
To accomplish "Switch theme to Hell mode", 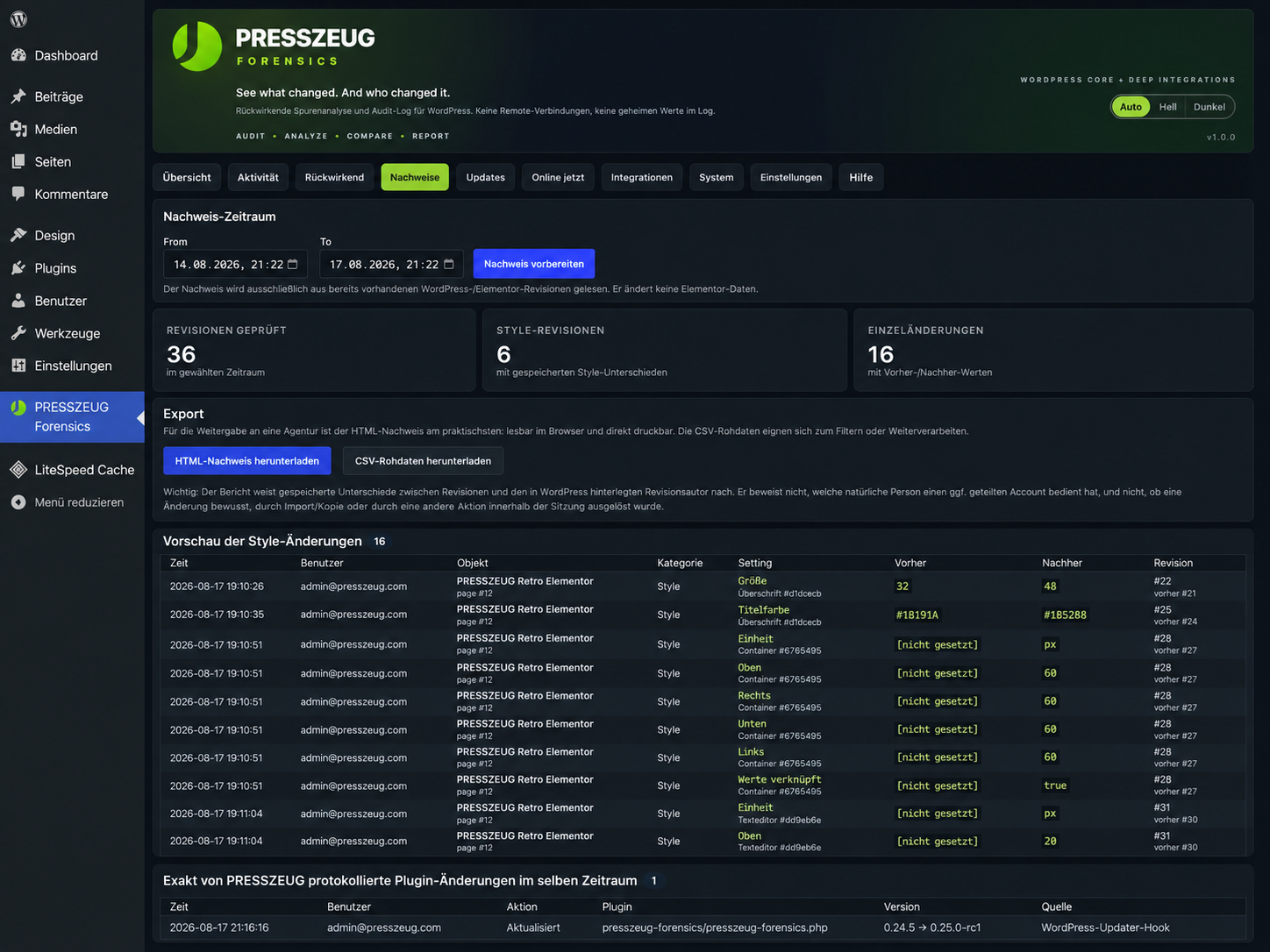I will (1167, 107).
